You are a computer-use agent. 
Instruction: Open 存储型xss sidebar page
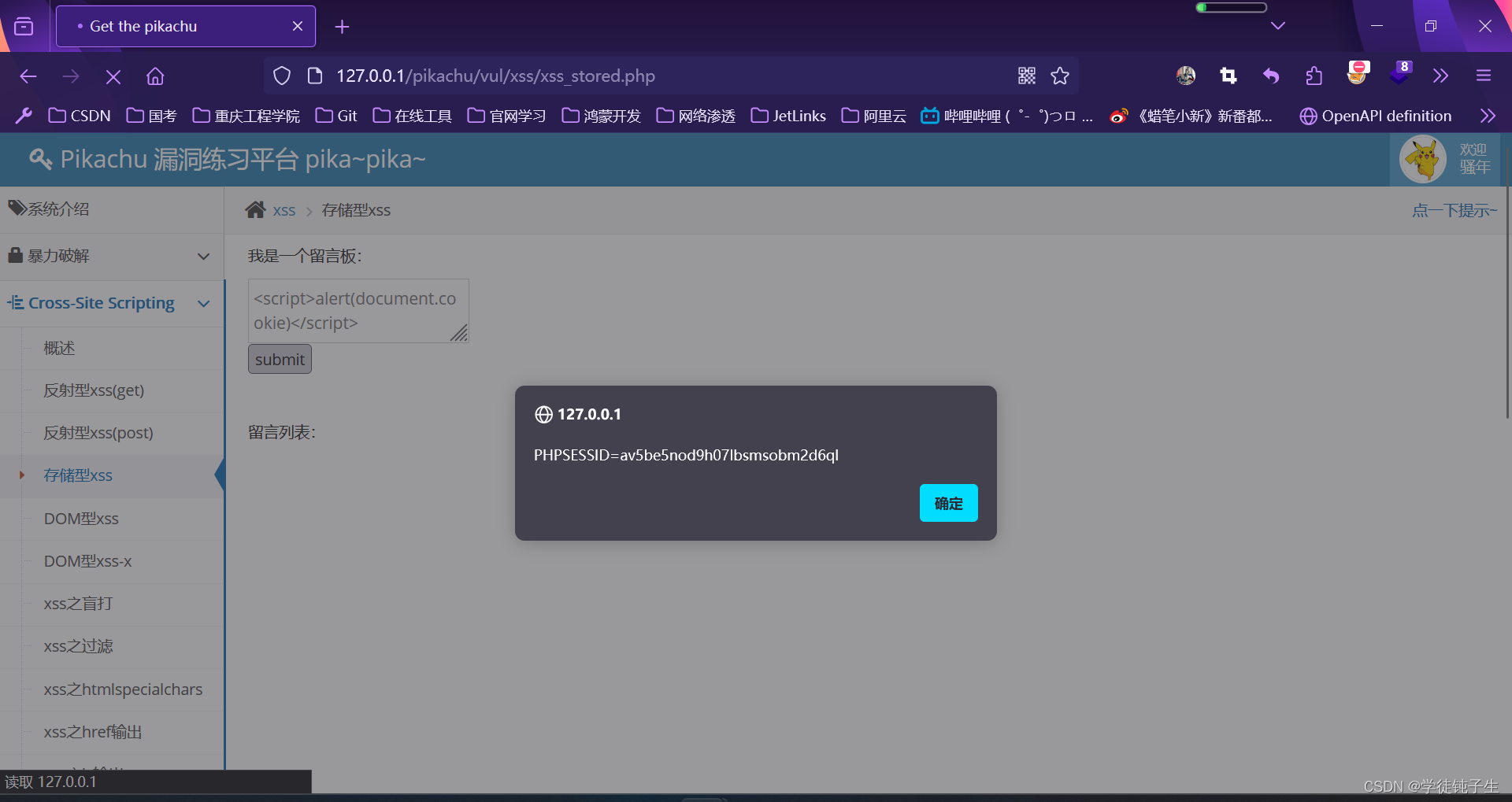pyautogui.click(x=78, y=475)
